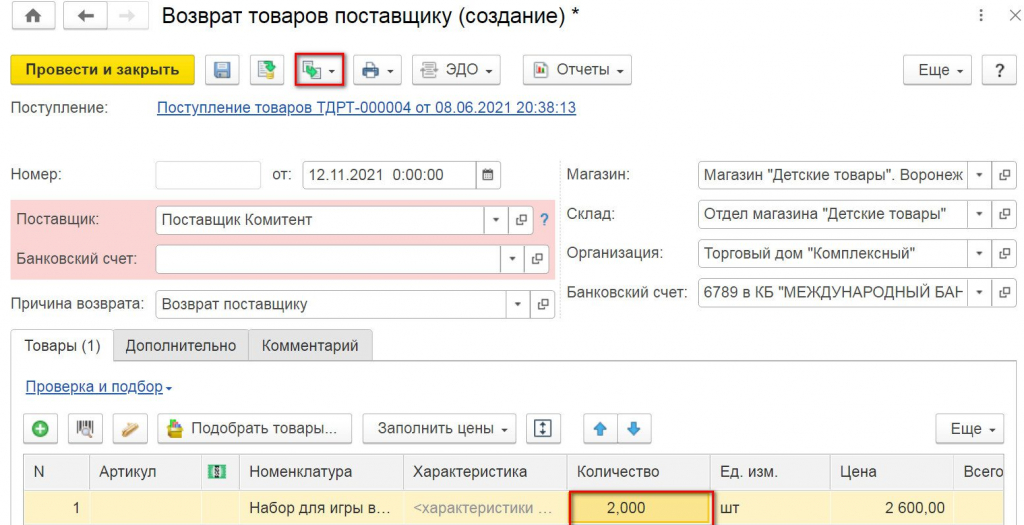
Task: Select the quantity cell 2,000
Action: pyautogui.click(x=640, y=507)
